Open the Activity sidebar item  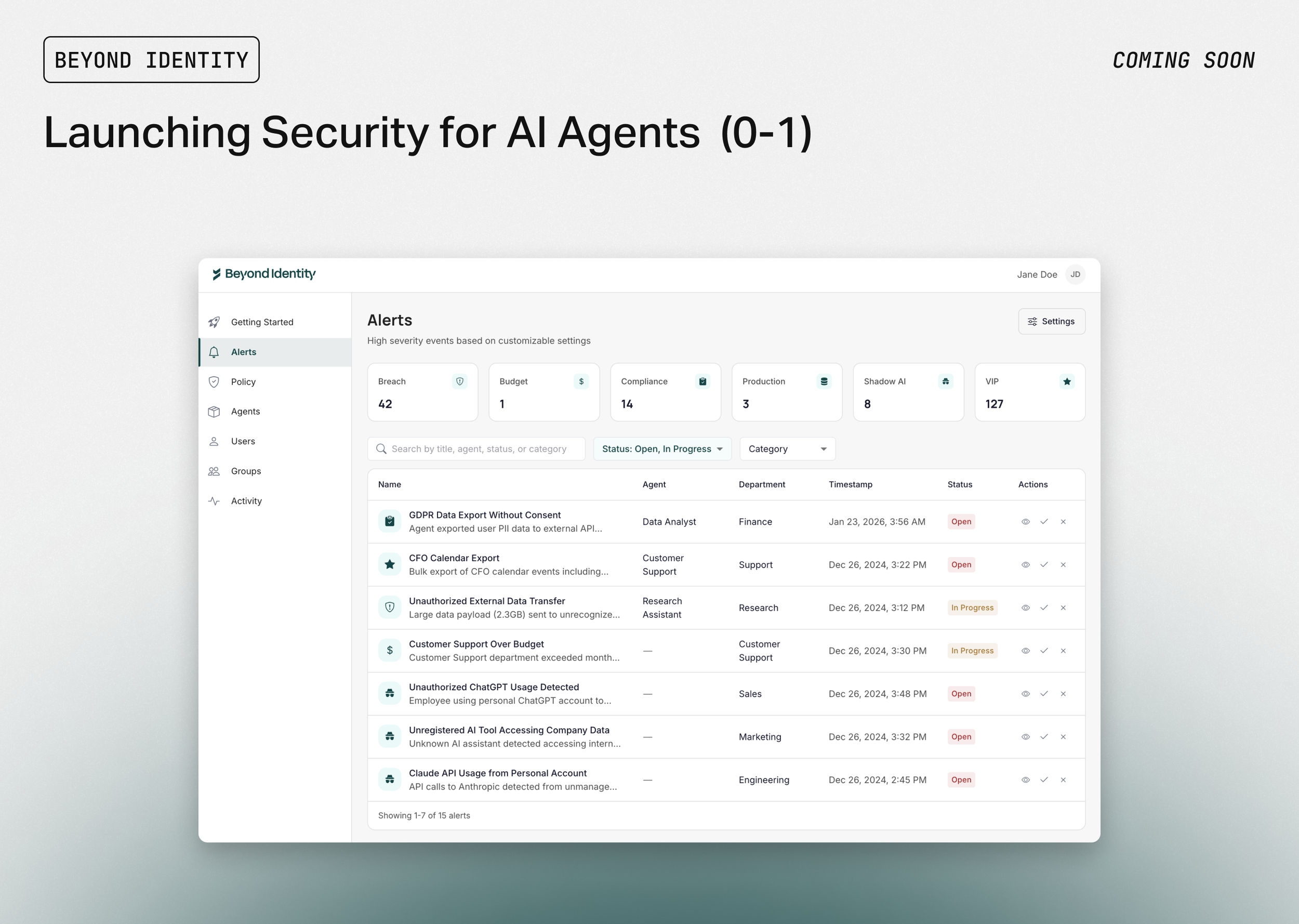[246, 500]
